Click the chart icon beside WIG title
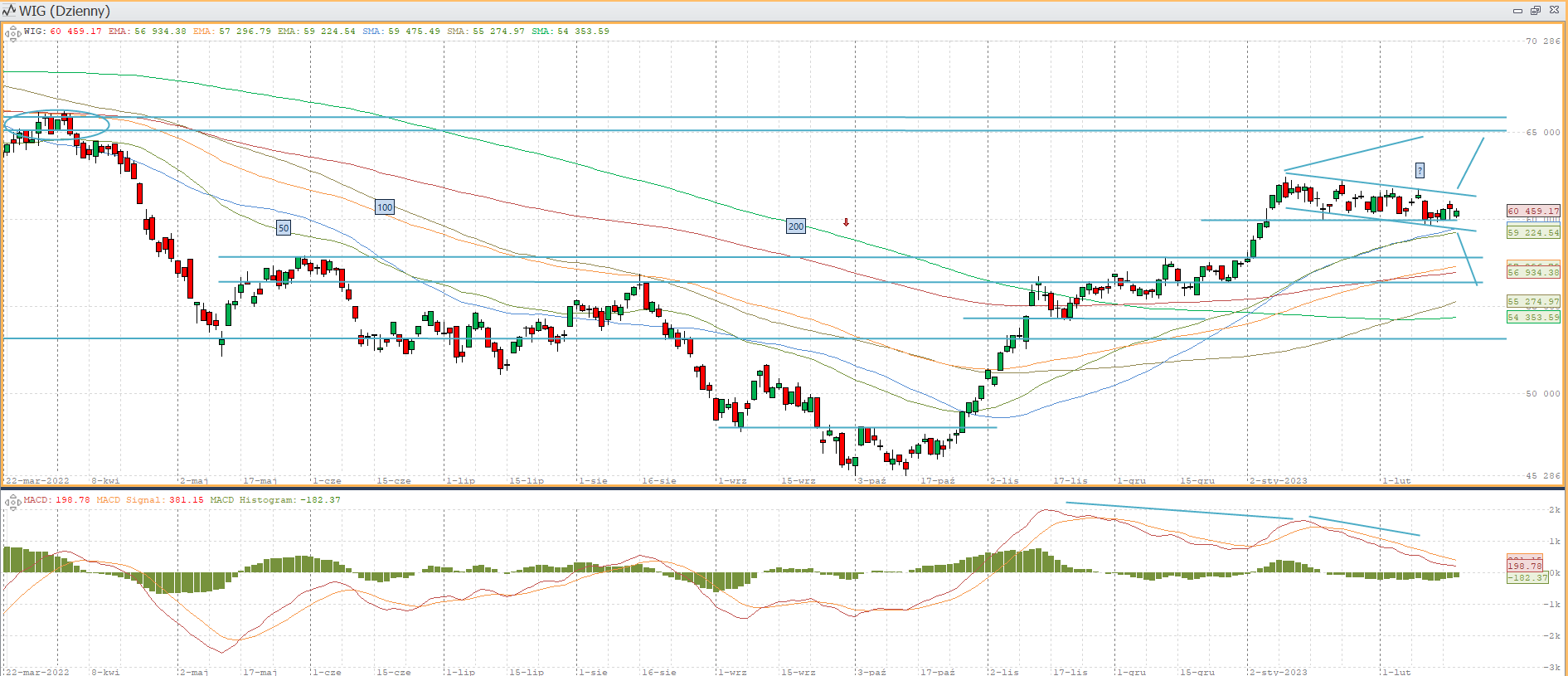 click(x=9, y=11)
